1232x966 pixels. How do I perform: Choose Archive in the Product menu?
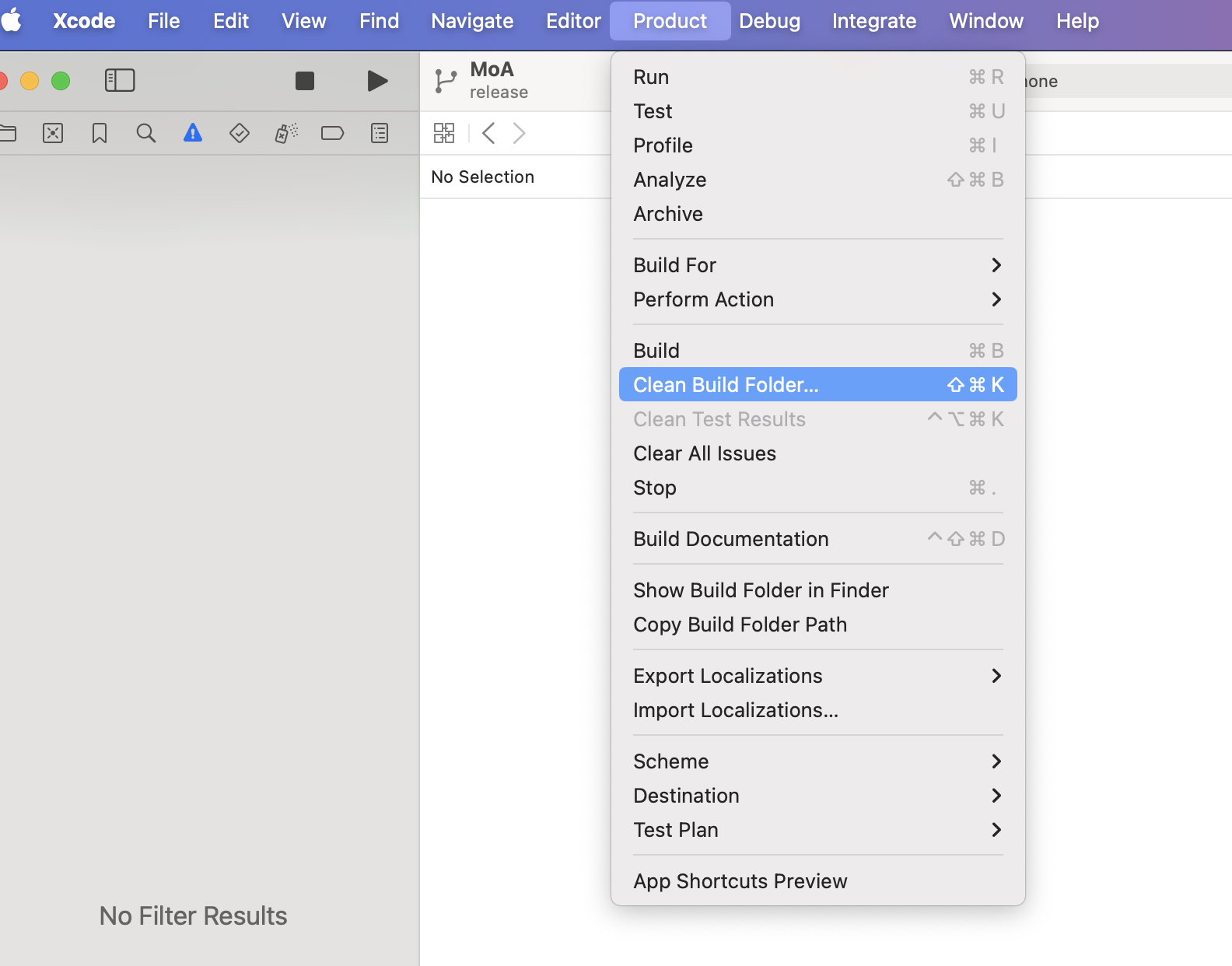[x=818, y=214]
